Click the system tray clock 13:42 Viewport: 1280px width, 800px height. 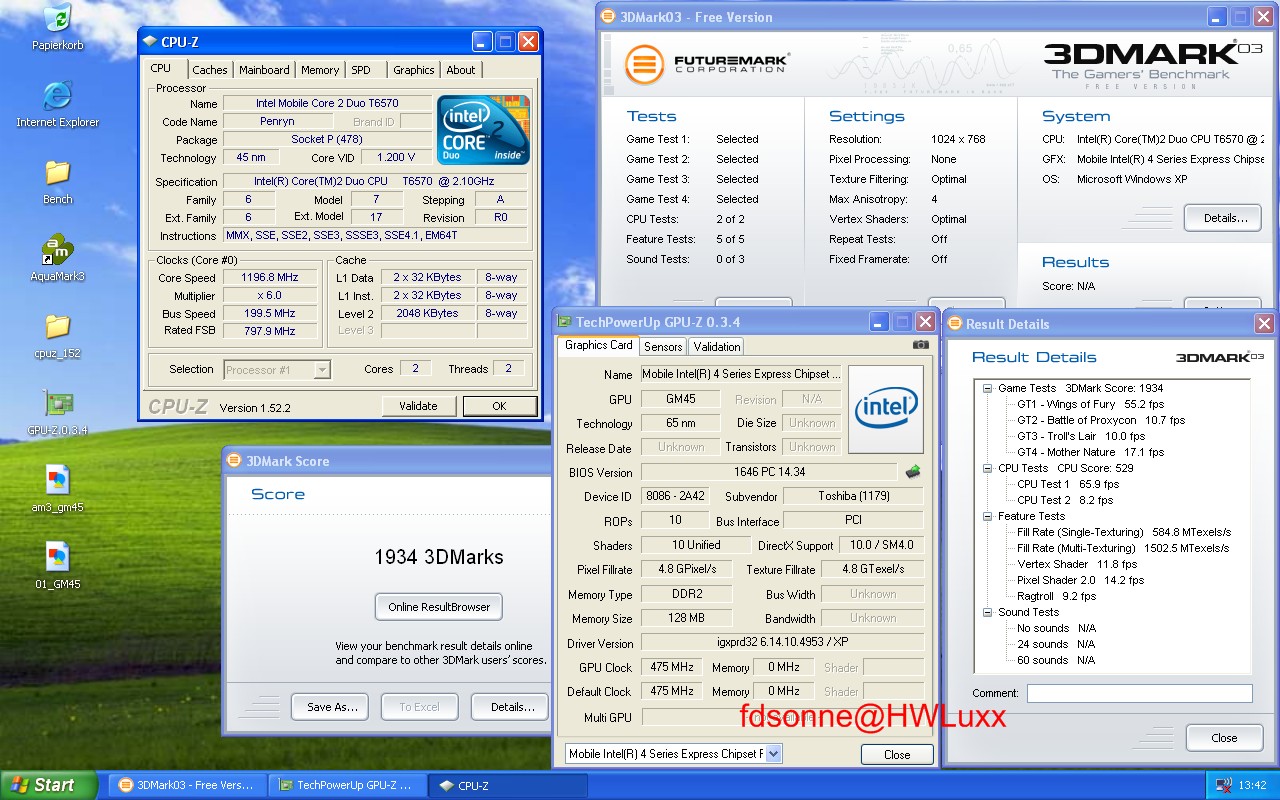(x=1252, y=785)
